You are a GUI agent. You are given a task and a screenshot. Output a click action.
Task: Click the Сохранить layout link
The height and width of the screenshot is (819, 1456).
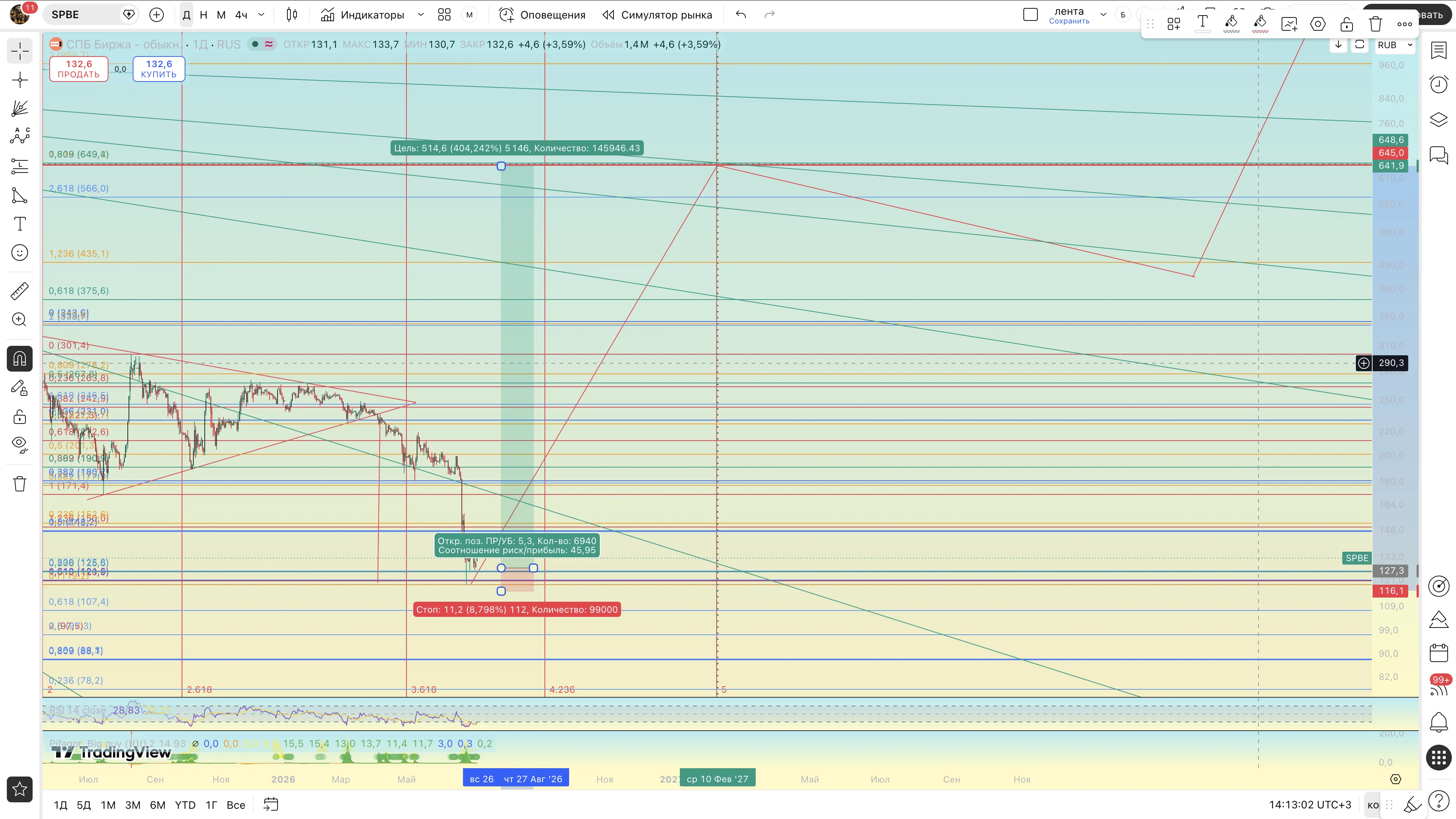1069,22
